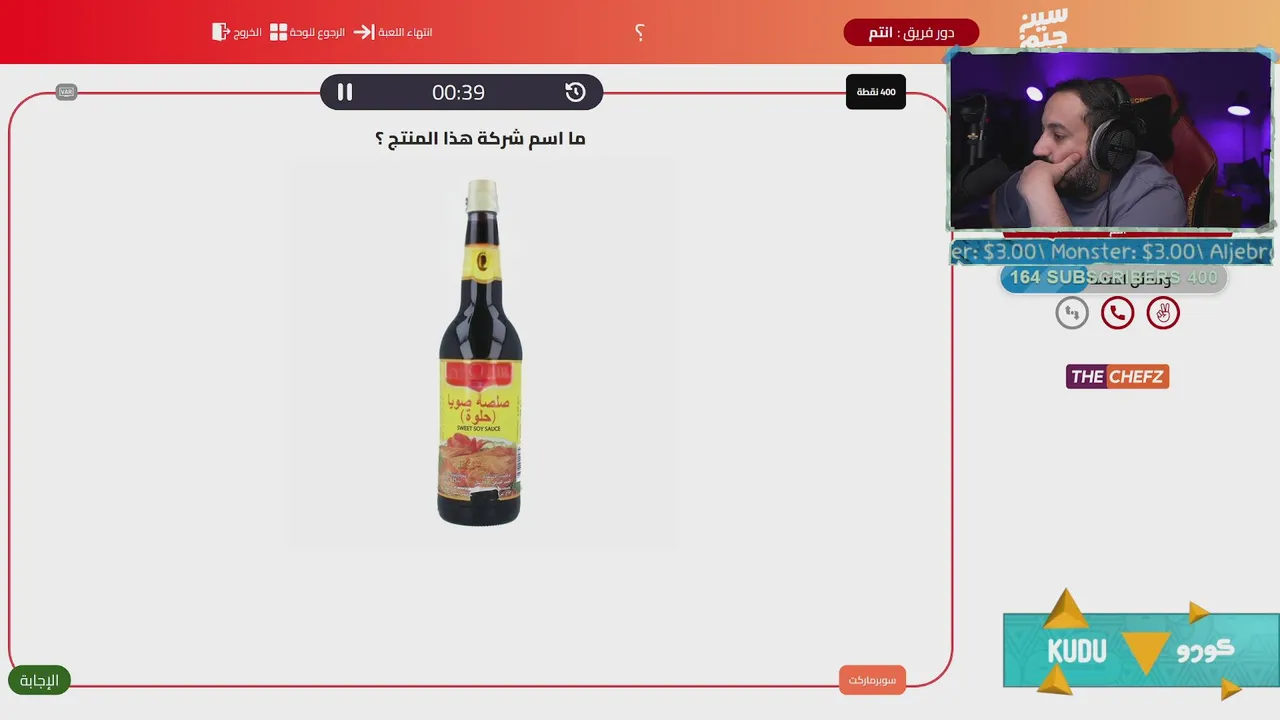Screen dimensions: 1280x720
Task: Click the streamer webcam overlay
Action: coord(1110,140)
